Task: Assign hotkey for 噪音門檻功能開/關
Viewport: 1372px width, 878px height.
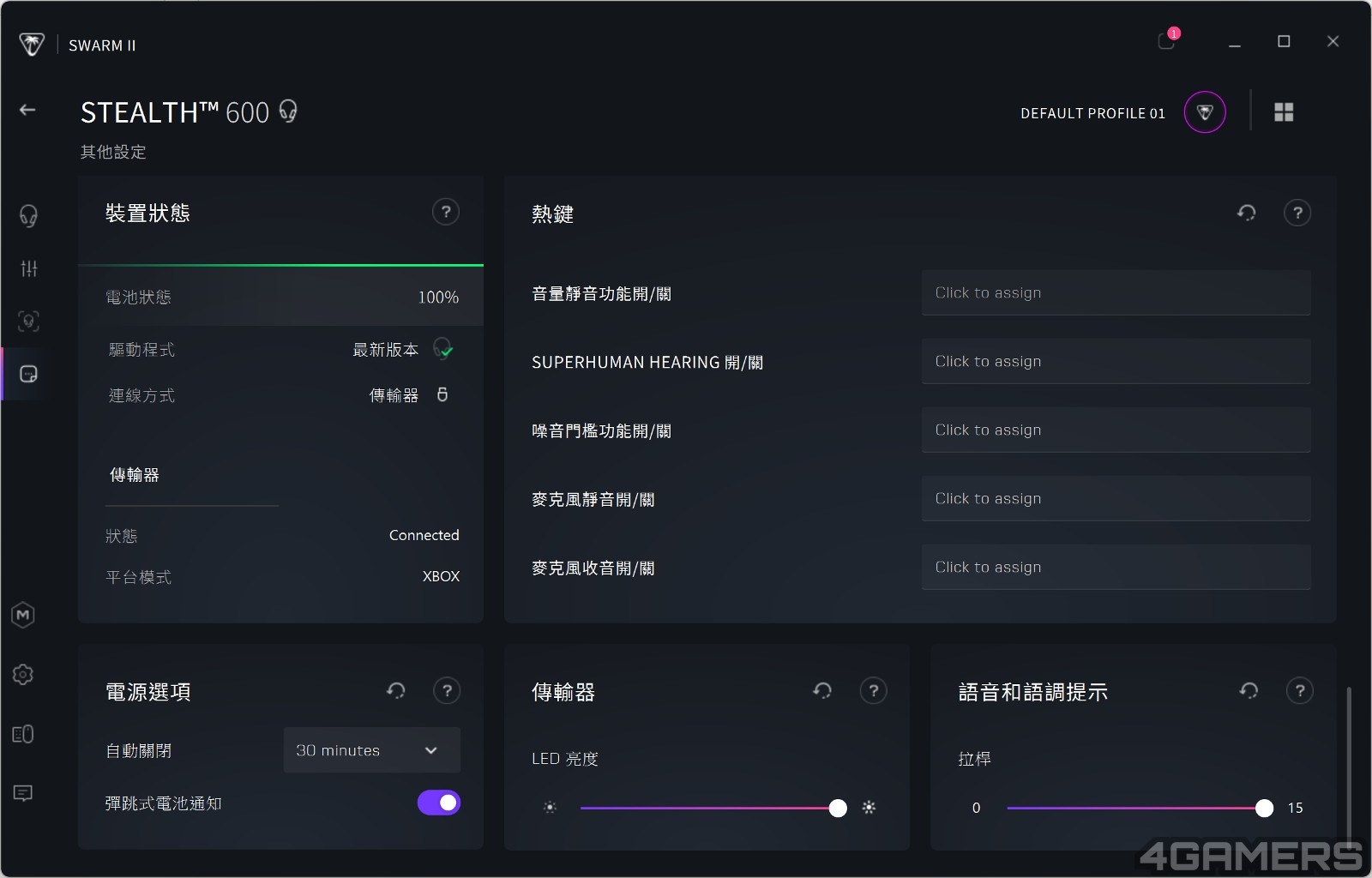Action: [x=1116, y=430]
